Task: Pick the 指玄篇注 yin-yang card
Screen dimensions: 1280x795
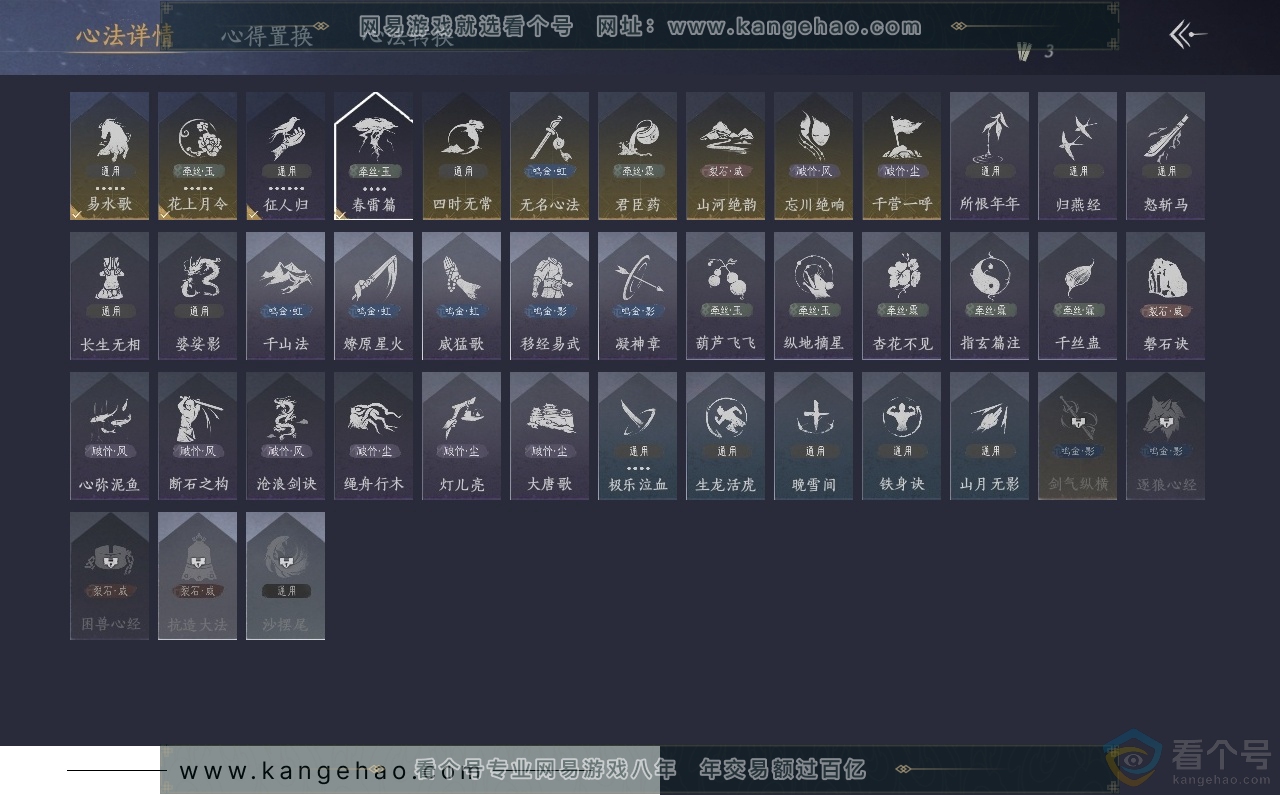Action: (990, 296)
